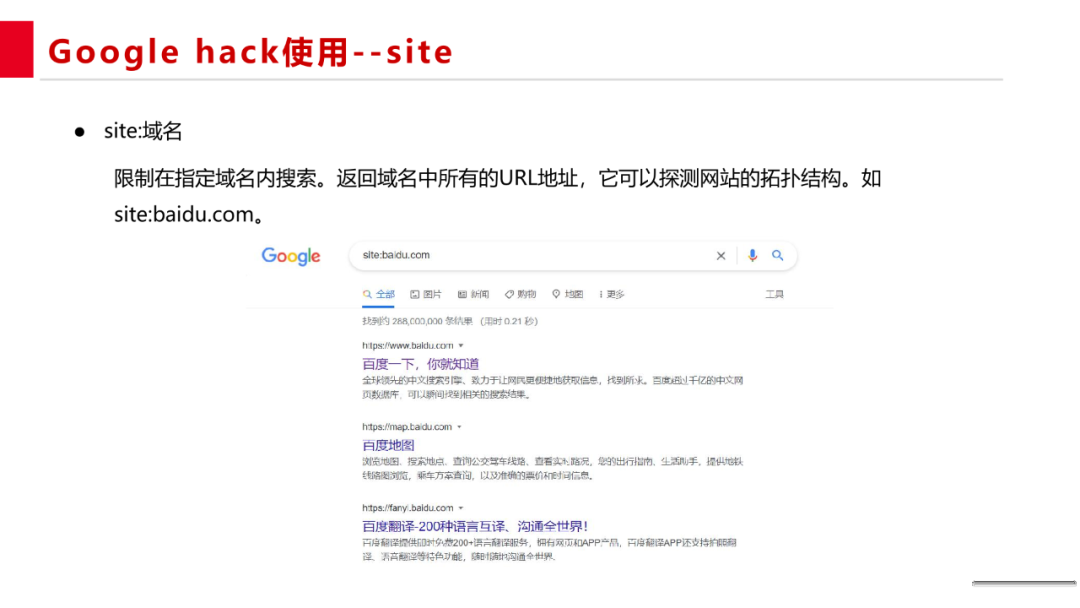1080x608 pixels.
Task: Switch to the 图片 tab
Action: tap(426, 294)
